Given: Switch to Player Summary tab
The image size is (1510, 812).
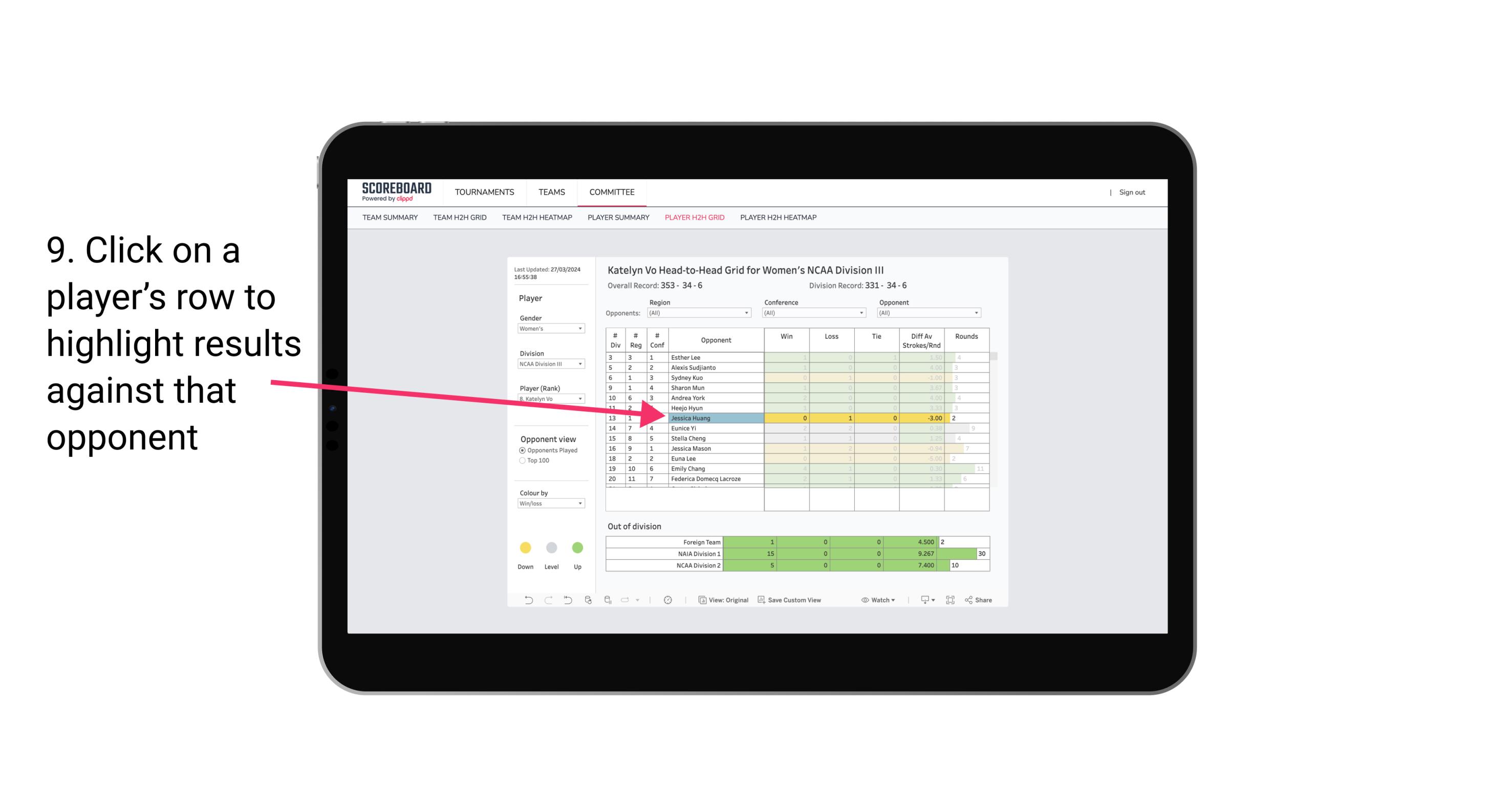Looking at the screenshot, I should pyautogui.click(x=618, y=219).
